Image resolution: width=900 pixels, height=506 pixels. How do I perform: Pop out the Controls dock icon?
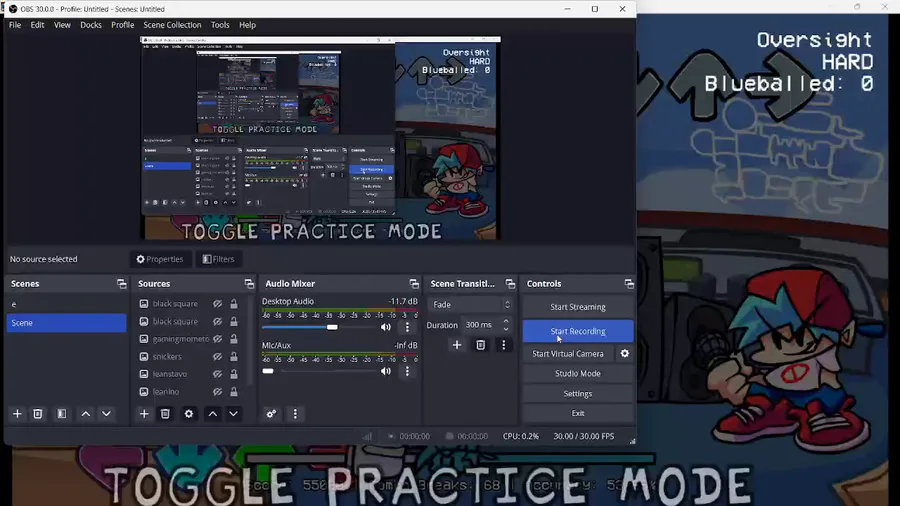pos(629,283)
